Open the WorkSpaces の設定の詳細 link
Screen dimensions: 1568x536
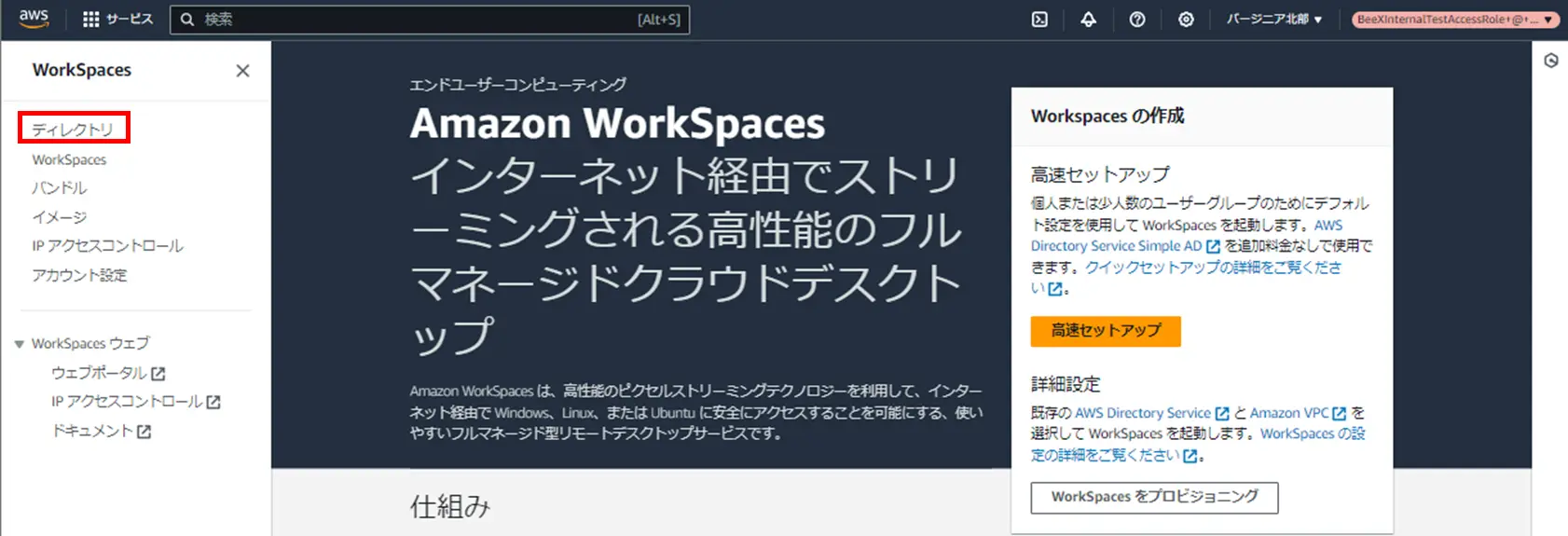point(1313,433)
